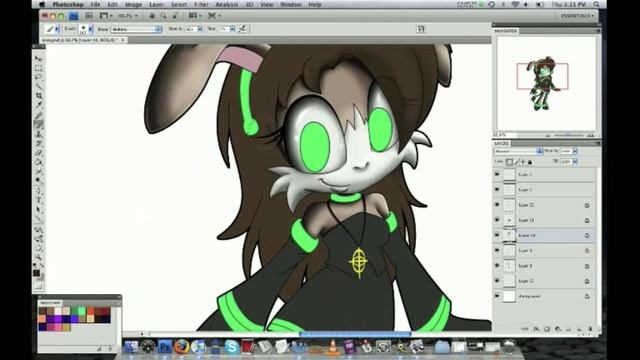Screen dimensions: 640x360
Task: Open the layer Opacity slider arrow
Action: pos(575,151)
